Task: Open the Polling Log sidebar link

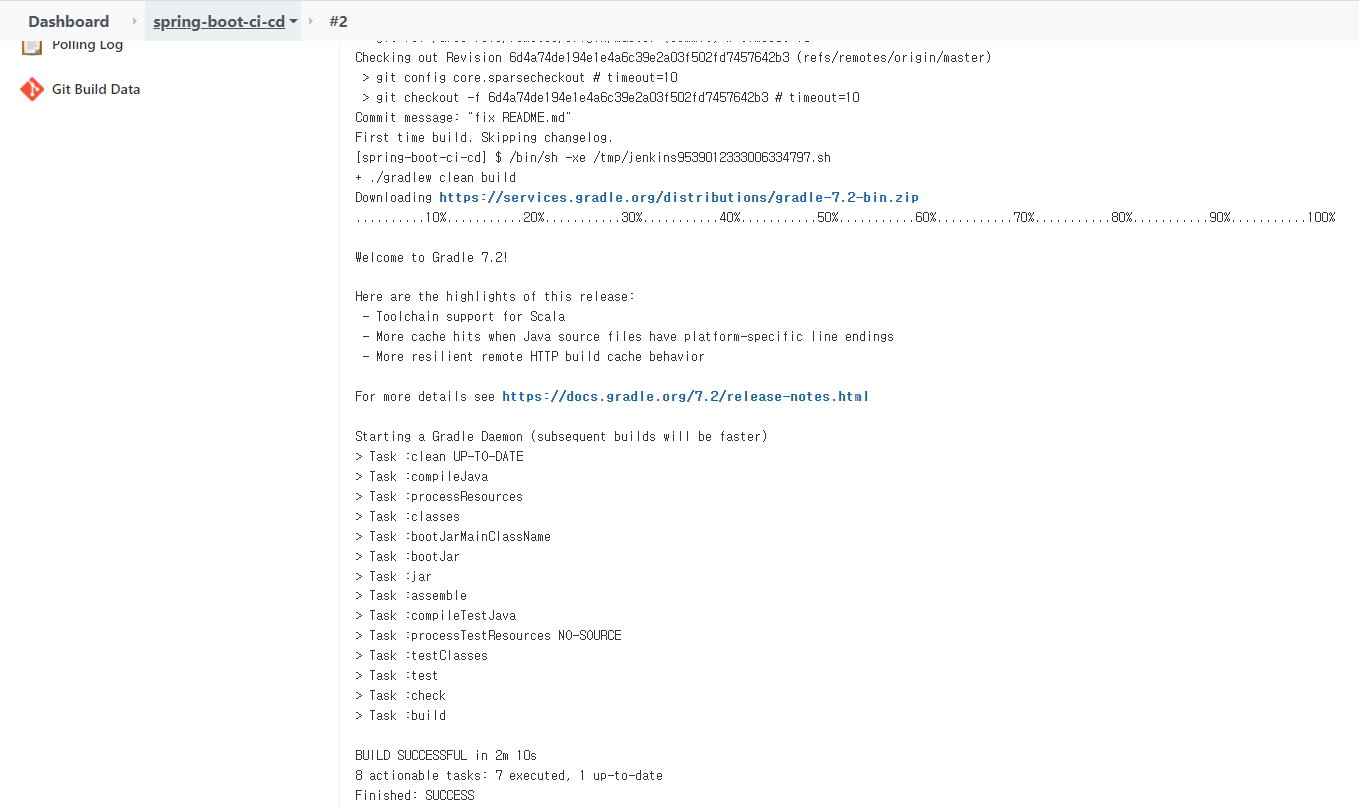Action: (x=88, y=45)
